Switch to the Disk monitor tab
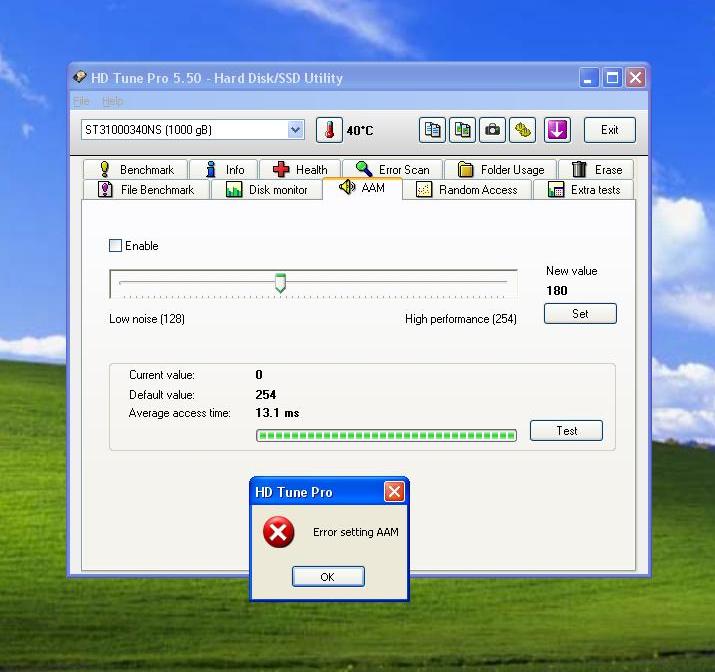Viewport: 715px width, 672px height. click(x=266, y=190)
